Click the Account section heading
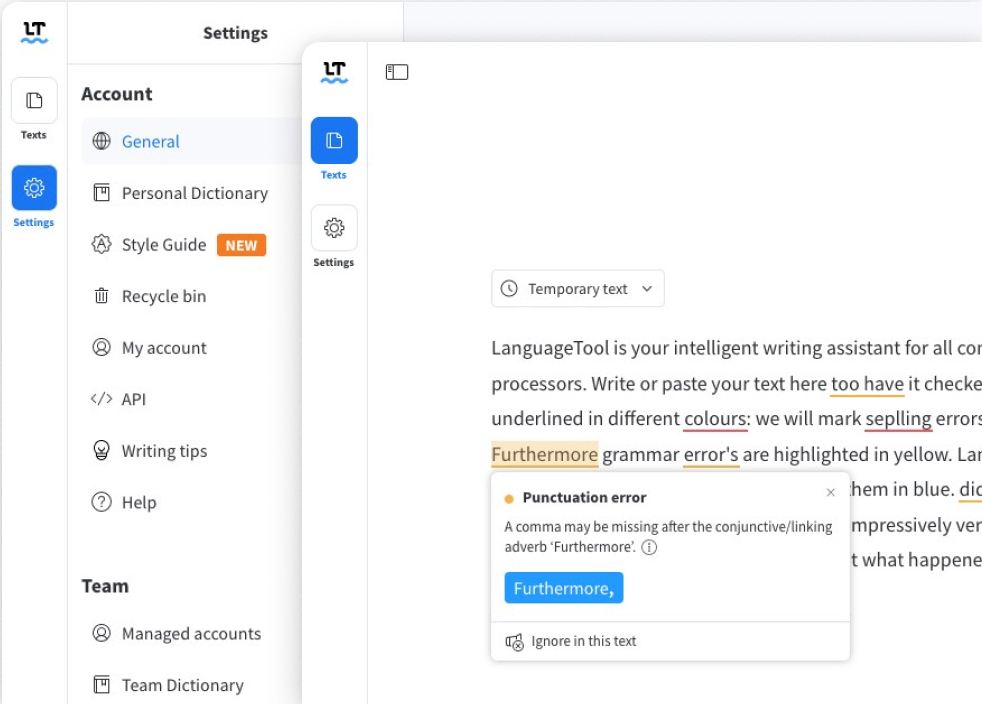The height and width of the screenshot is (704, 982). [x=117, y=93]
